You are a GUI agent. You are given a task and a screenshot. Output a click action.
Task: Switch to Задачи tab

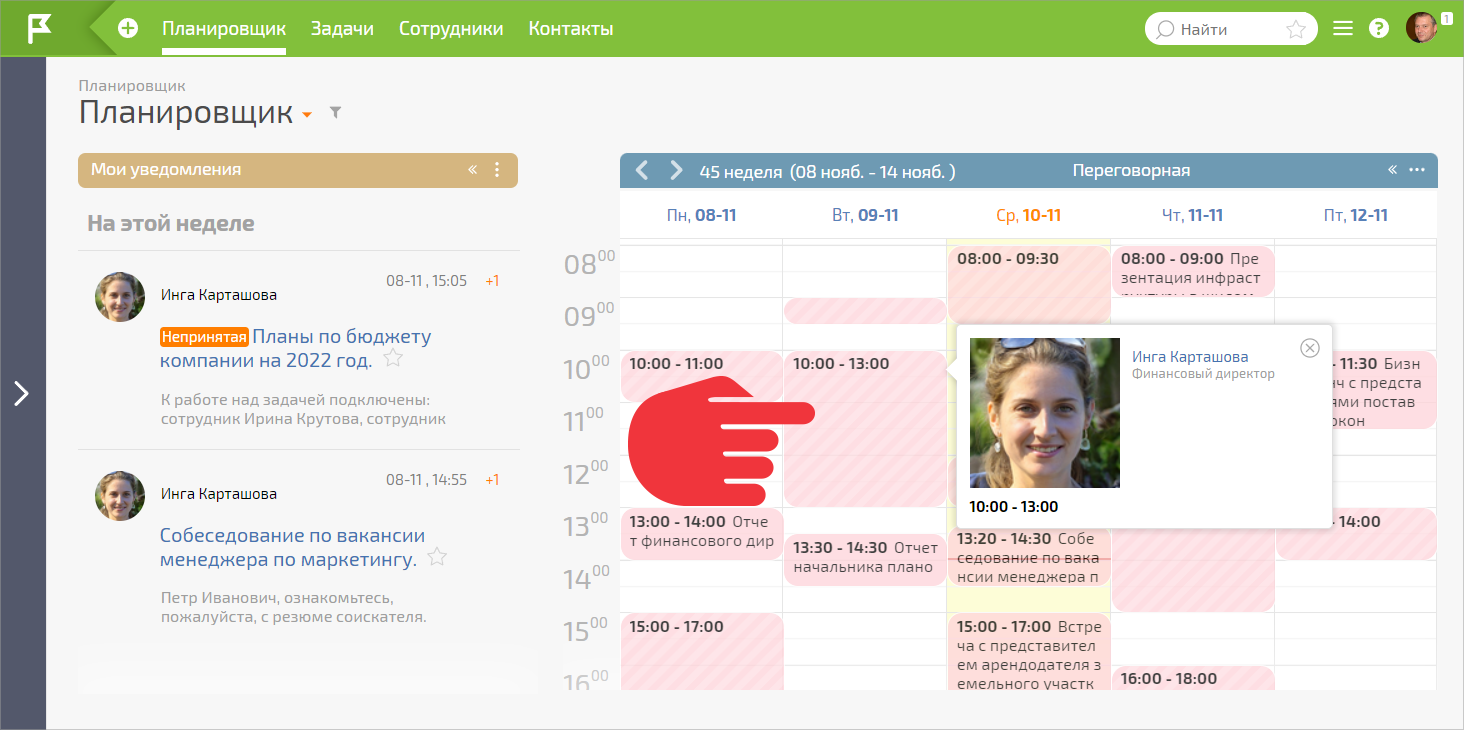(x=342, y=29)
